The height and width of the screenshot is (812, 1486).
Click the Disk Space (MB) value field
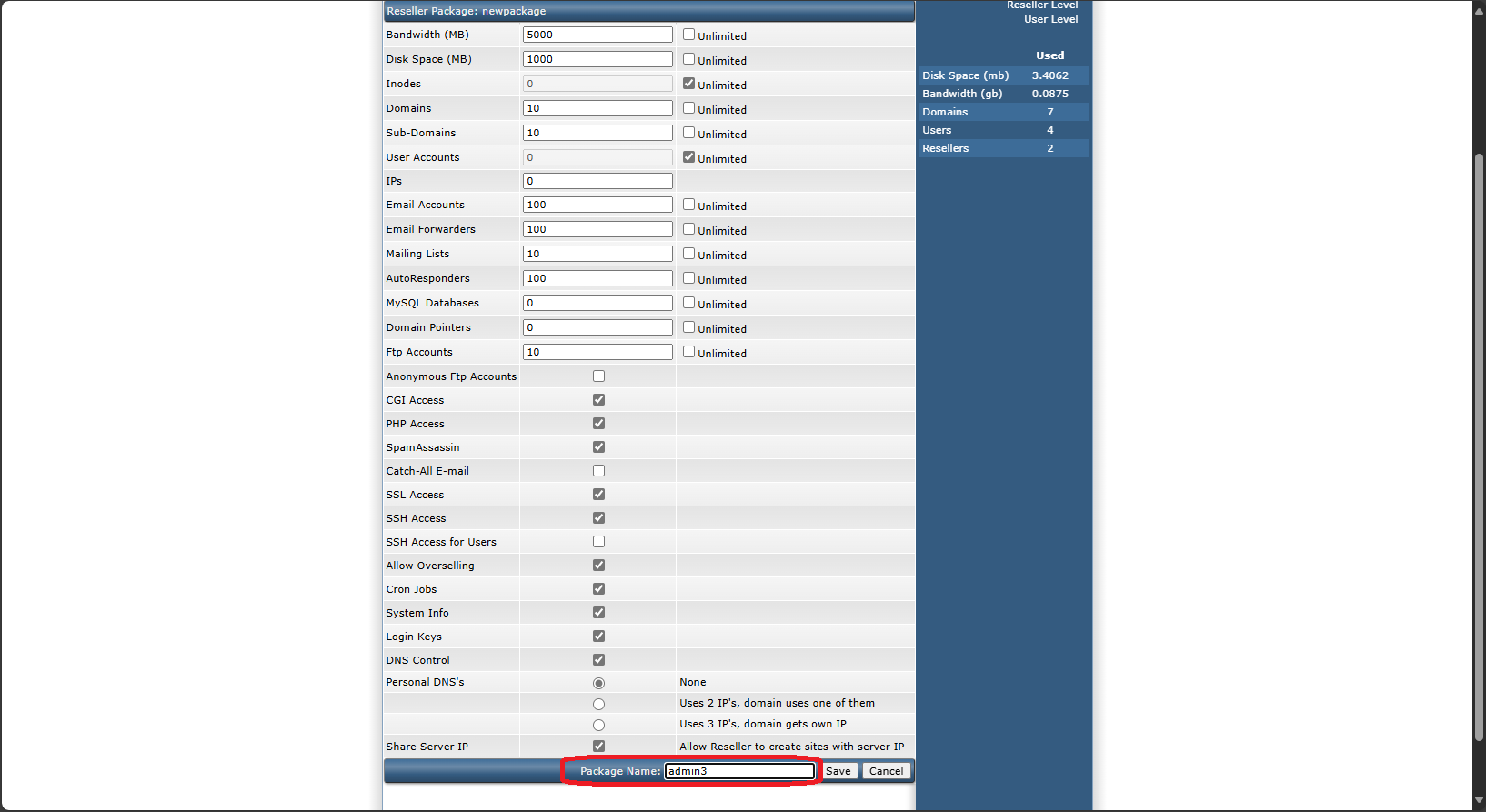click(x=597, y=59)
